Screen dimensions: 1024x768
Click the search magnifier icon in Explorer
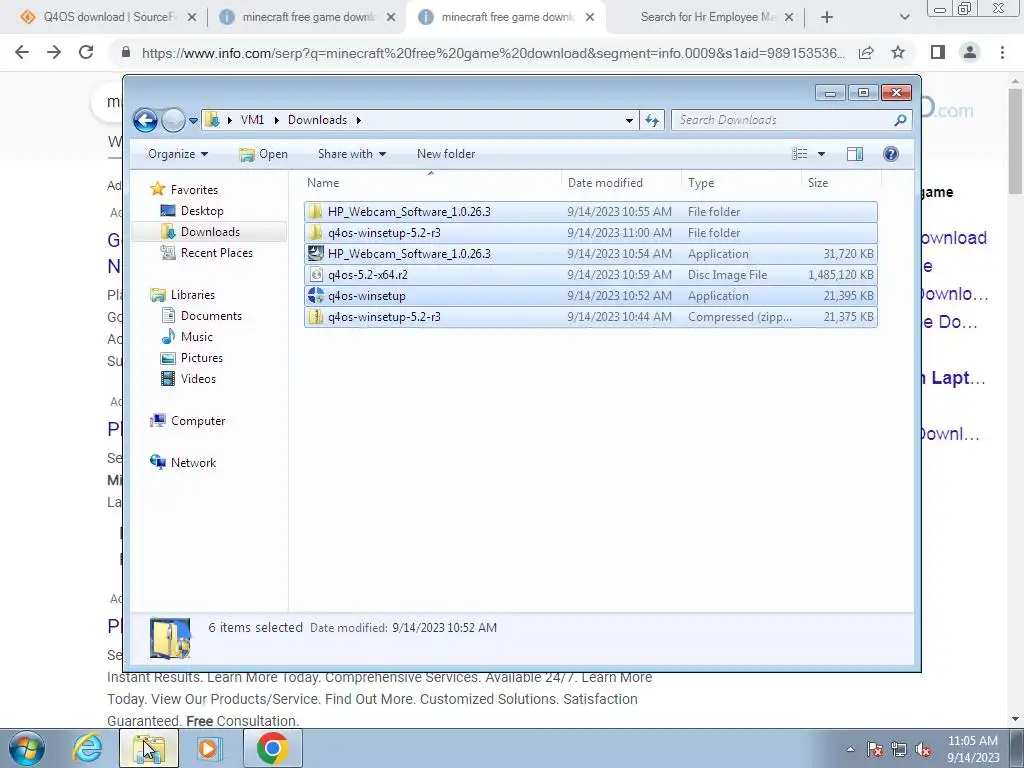click(901, 120)
